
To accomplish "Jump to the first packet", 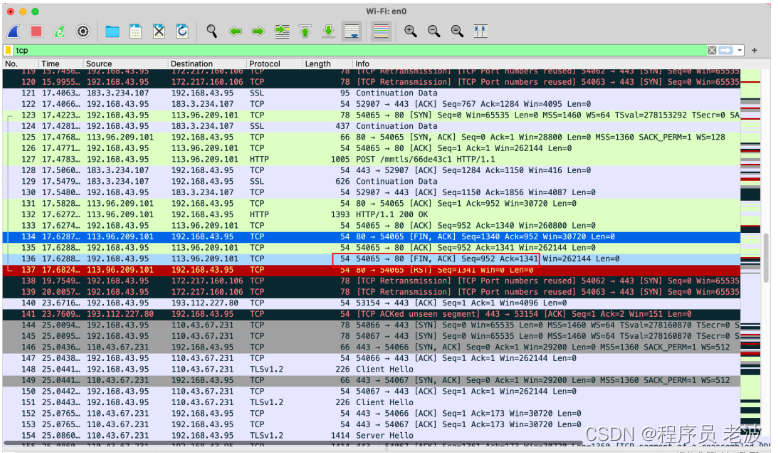I will pyautogui.click(x=305, y=32).
